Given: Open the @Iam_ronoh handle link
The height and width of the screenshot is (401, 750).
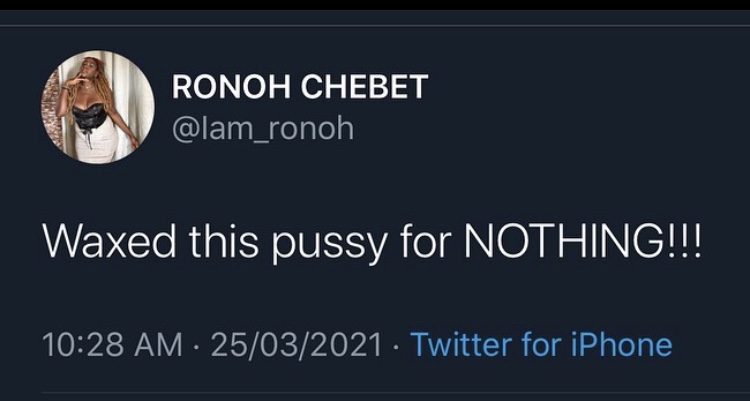Looking at the screenshot, I should pos(263,128).
